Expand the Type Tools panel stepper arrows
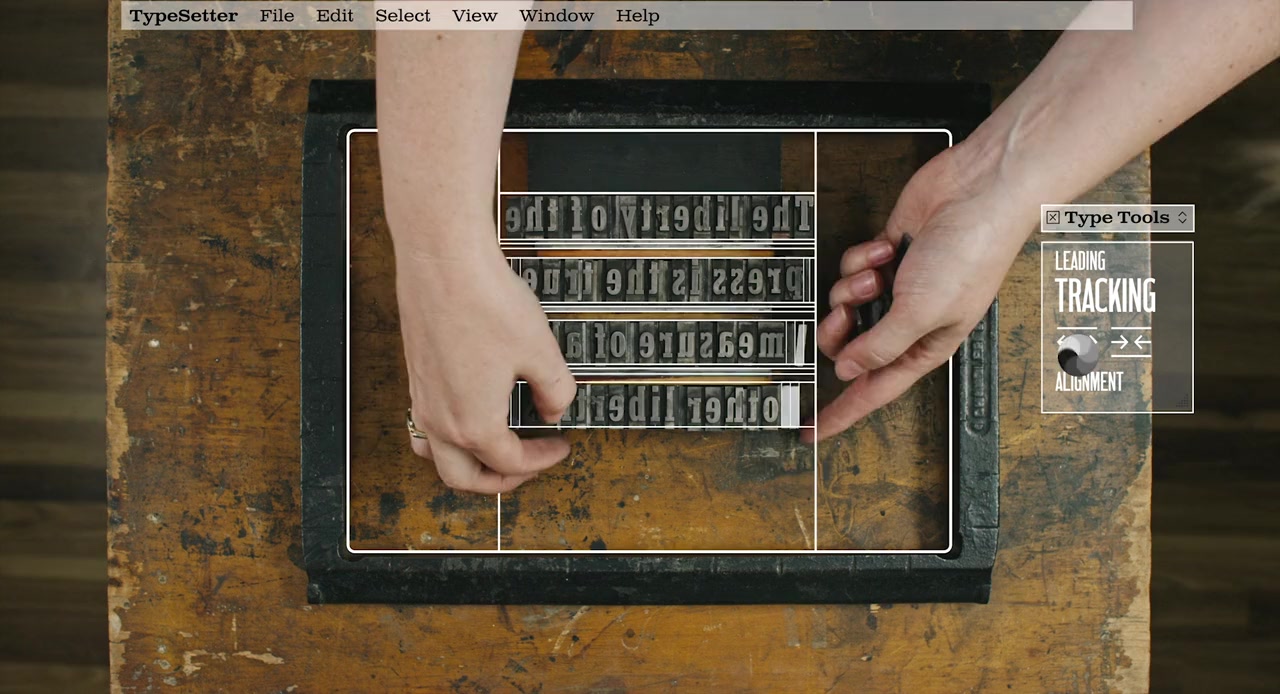This screenshot has width=1280, height=694. tap(1182, 218)
